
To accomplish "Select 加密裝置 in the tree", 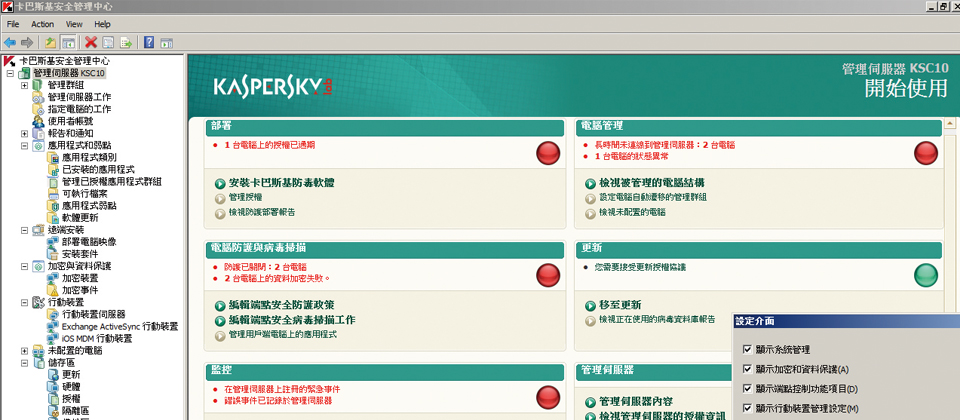I will click(x=80, y=278).
